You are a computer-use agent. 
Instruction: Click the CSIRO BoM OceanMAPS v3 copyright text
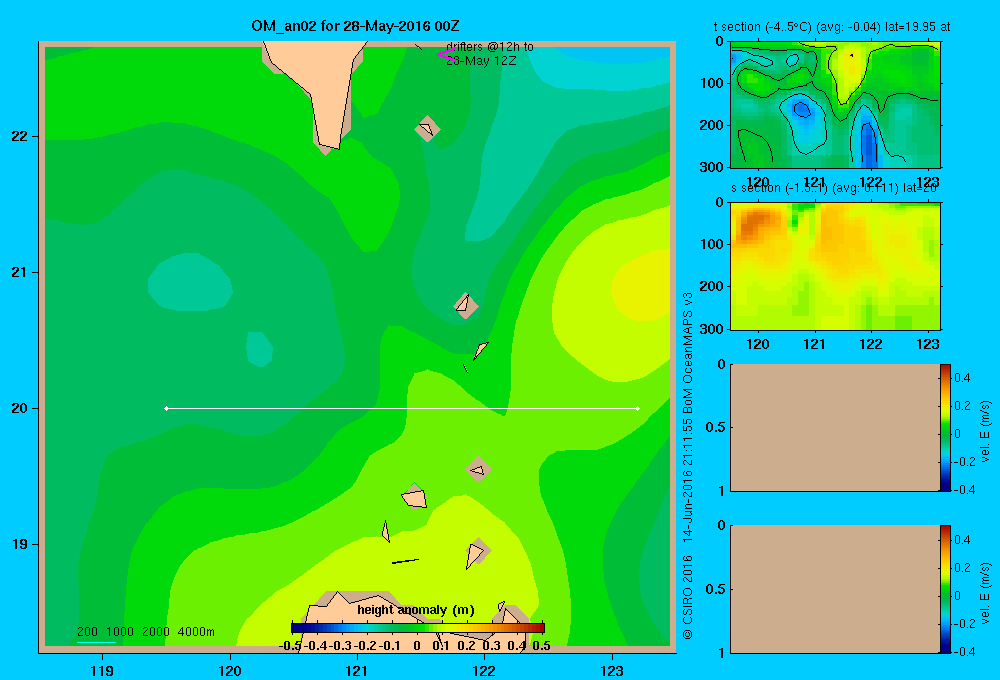688,466
